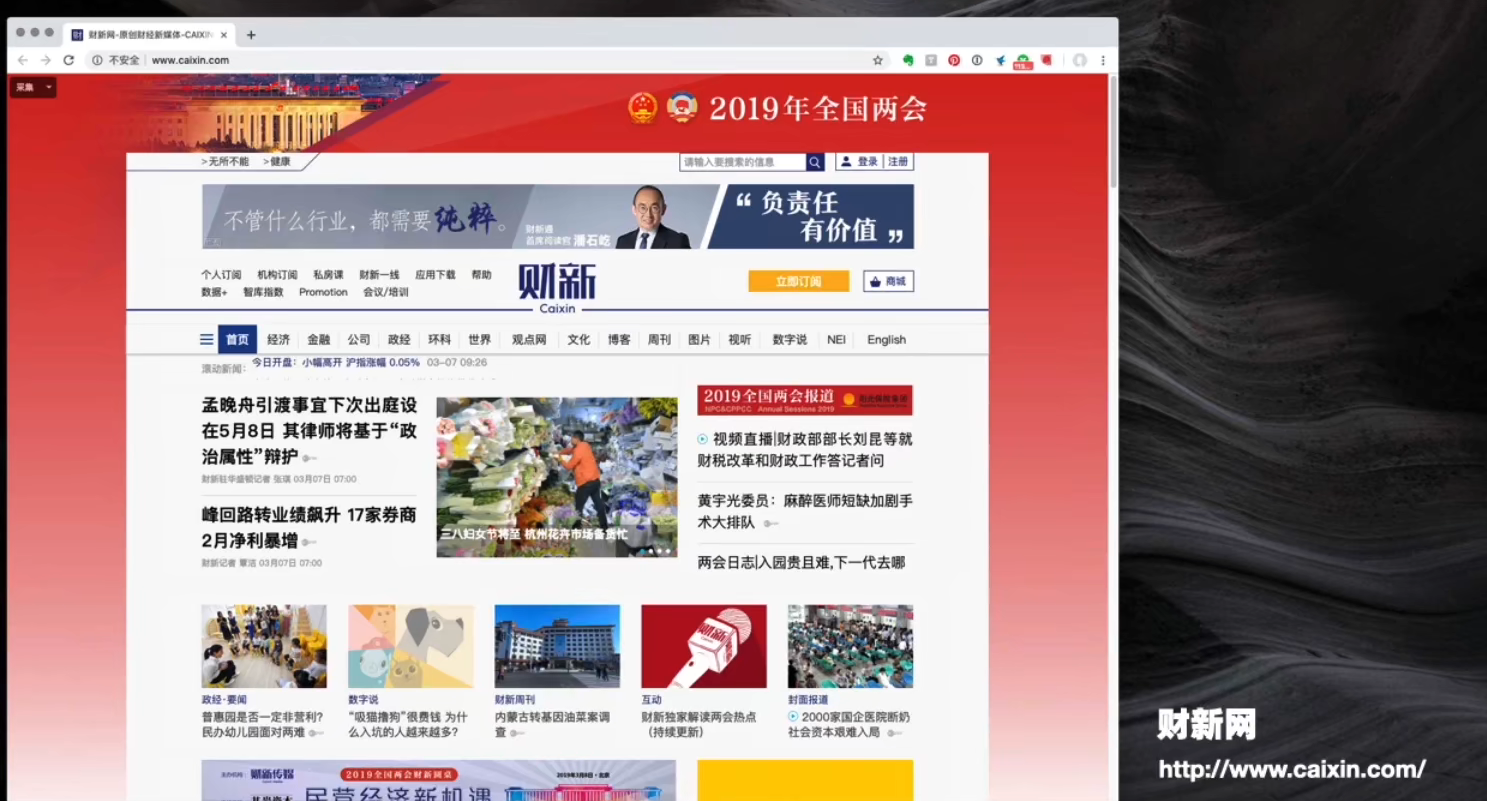Open the Pinterest extension icon
The image size is (1487, 801).
point(954,60)
